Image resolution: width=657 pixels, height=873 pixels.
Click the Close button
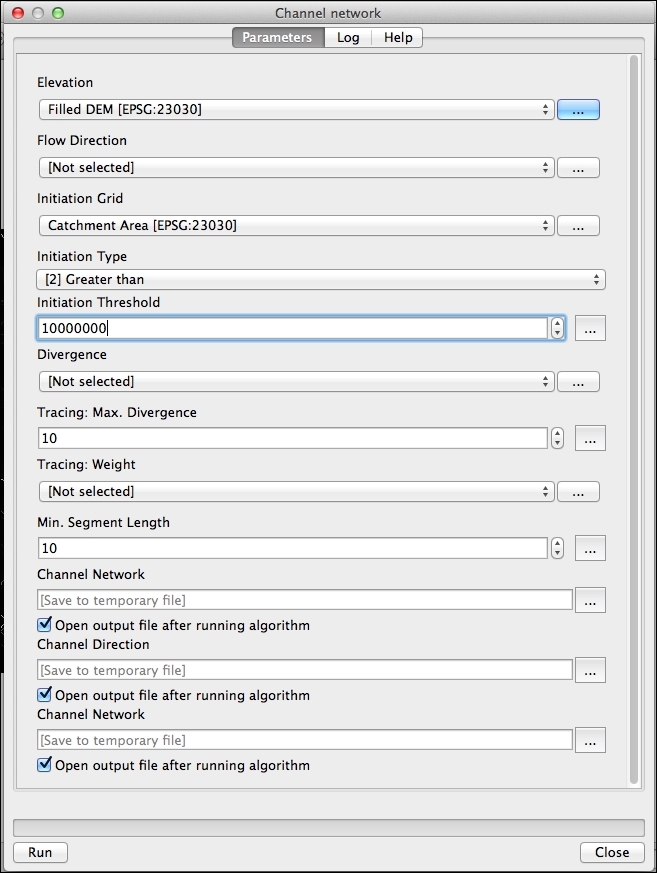pos(612,853)
